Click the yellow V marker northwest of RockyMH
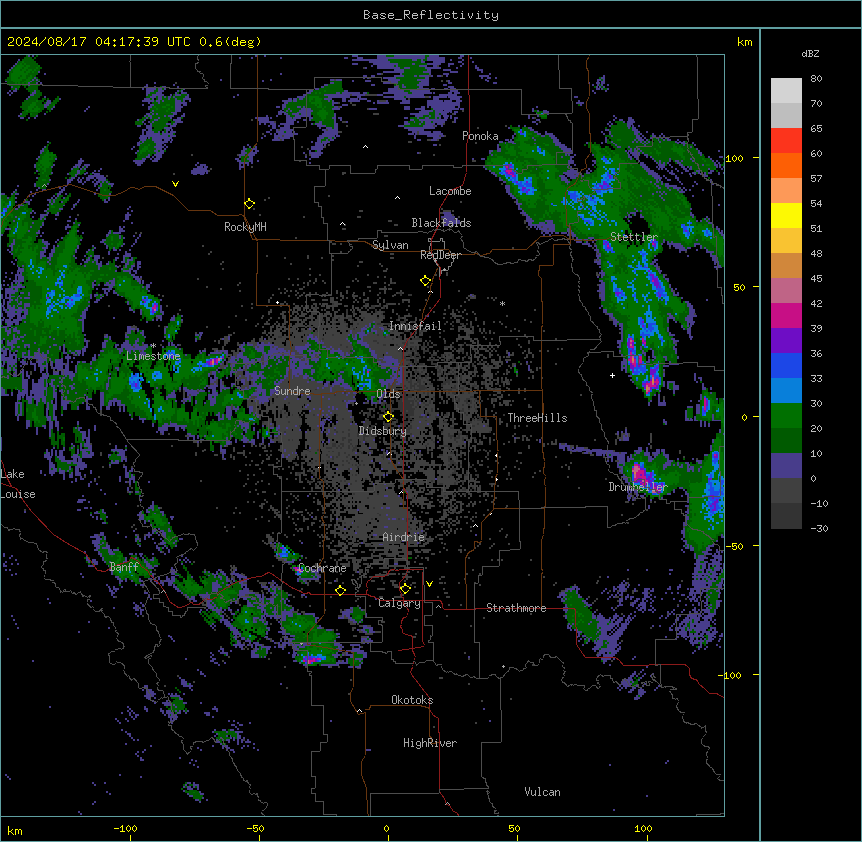Viewport: 862px width, 842px height. pyautogui.click(x=175, y=184)
